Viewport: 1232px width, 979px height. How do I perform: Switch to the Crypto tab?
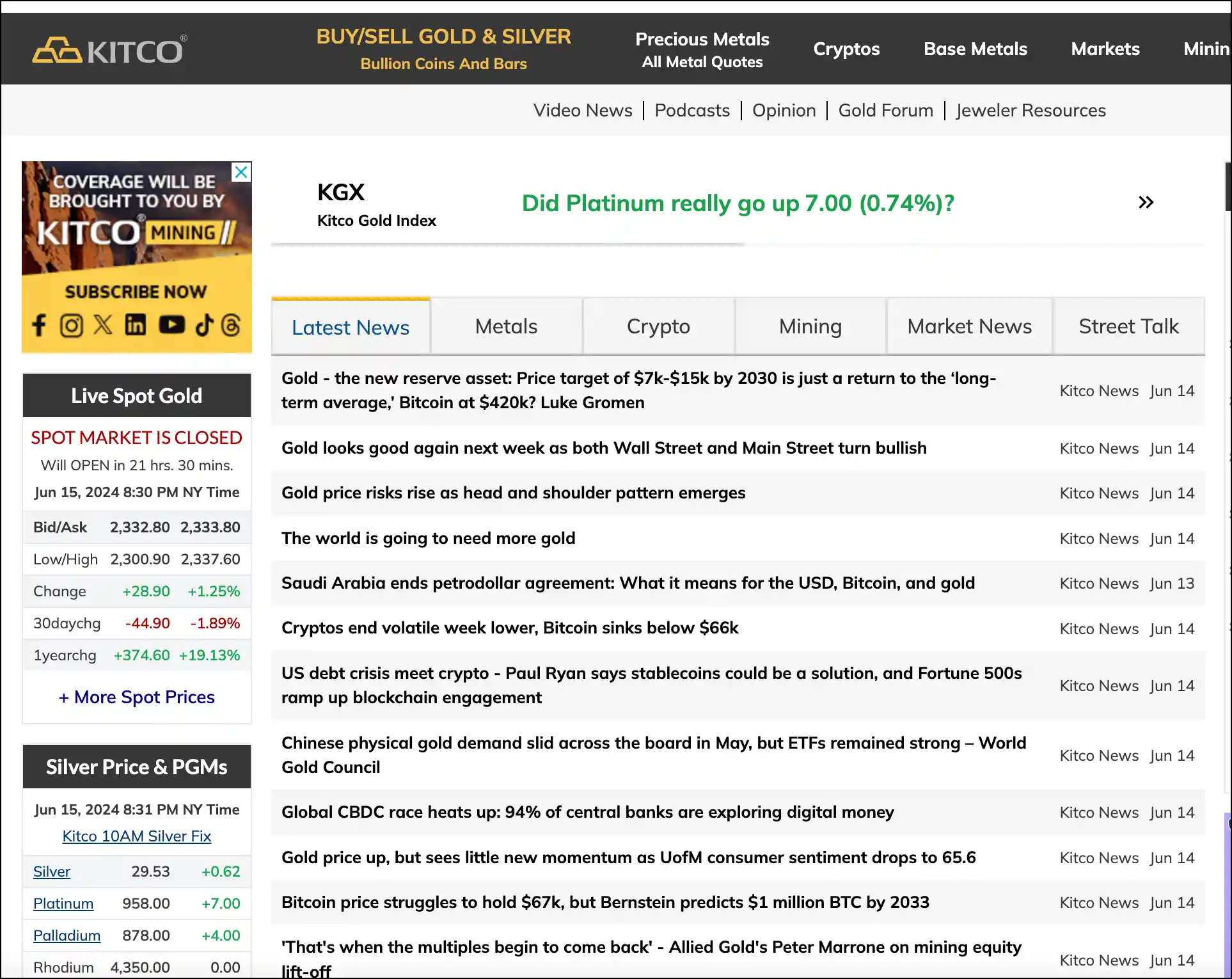(658, 326)
